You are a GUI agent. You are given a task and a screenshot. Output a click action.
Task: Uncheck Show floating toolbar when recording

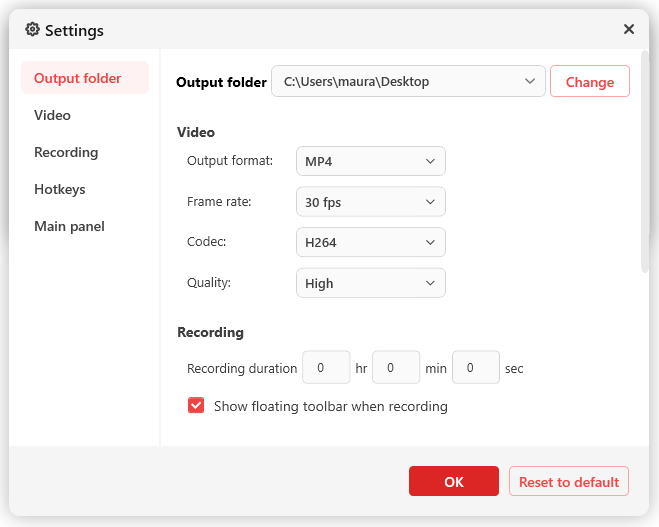coord(196,406)
